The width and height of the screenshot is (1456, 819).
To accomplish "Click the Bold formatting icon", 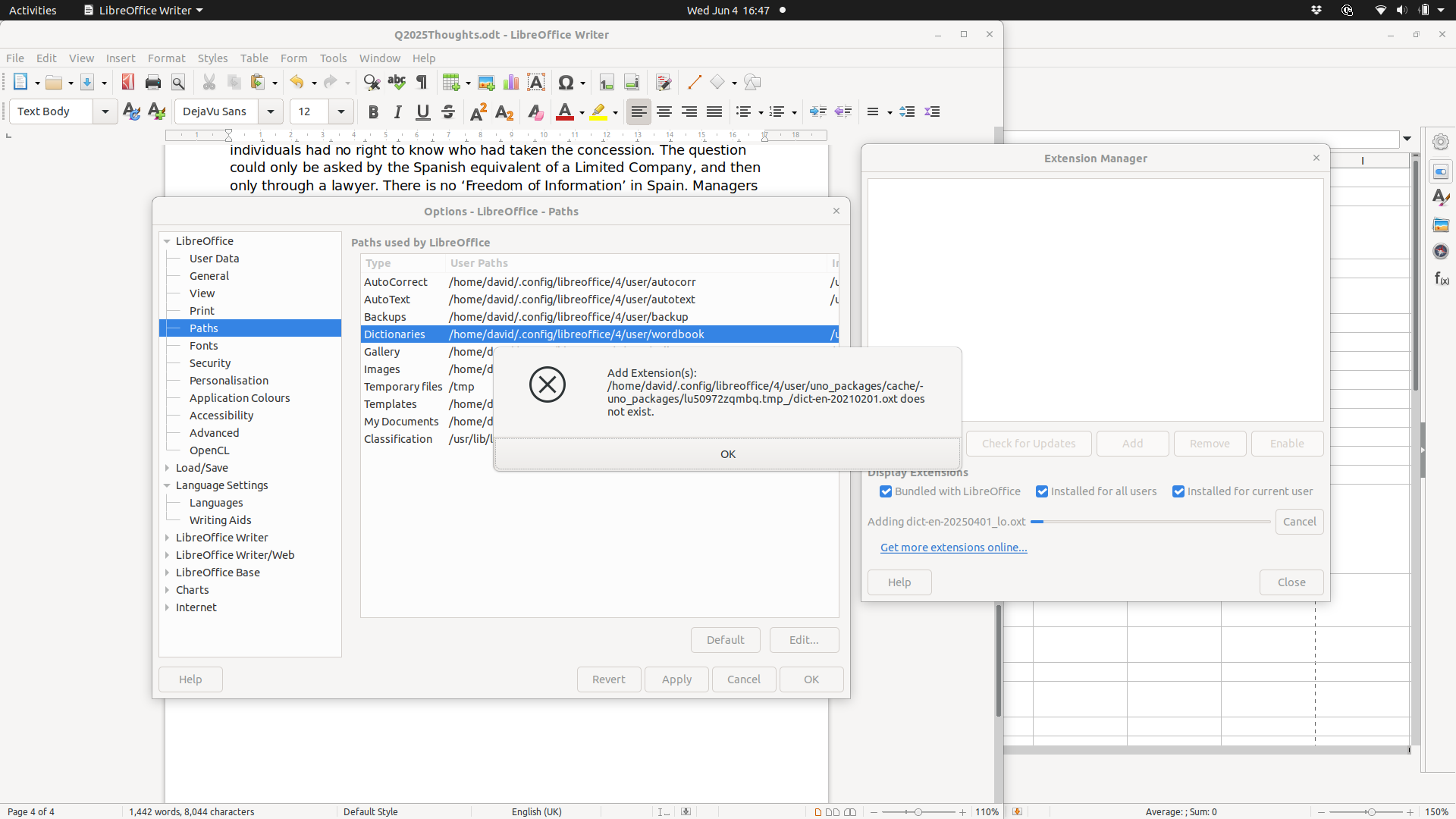I will pos(373,111).
